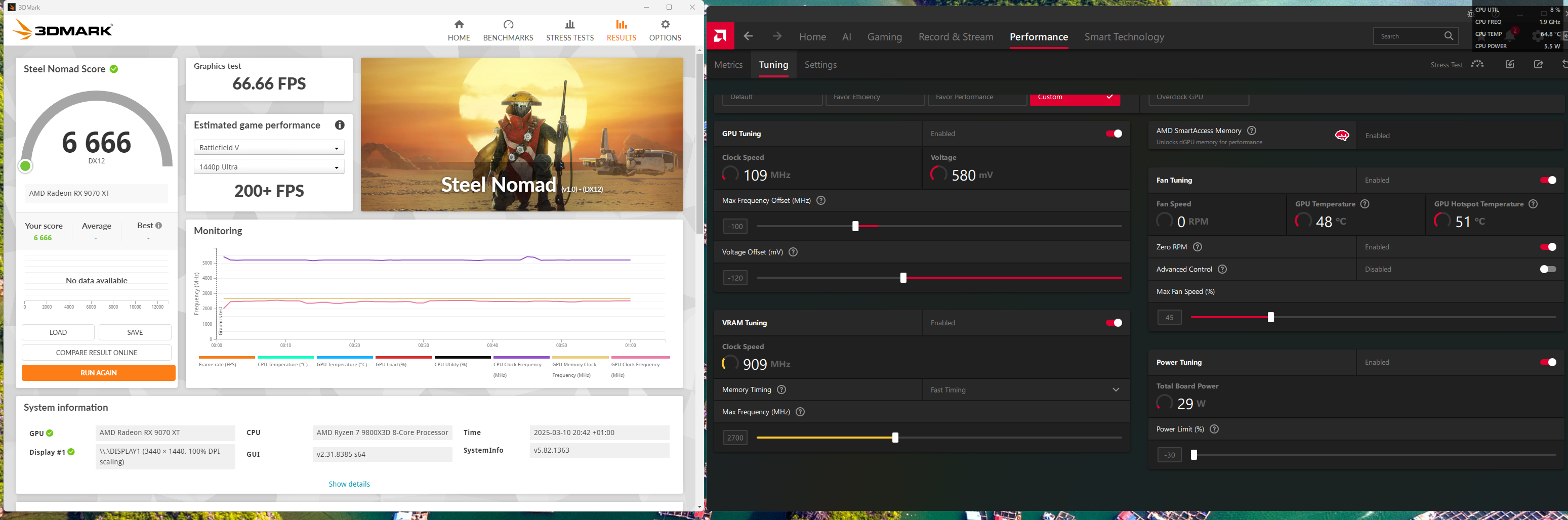
Task: Toggle the Fan Tuning switch
Action: tap(1548, 181)
